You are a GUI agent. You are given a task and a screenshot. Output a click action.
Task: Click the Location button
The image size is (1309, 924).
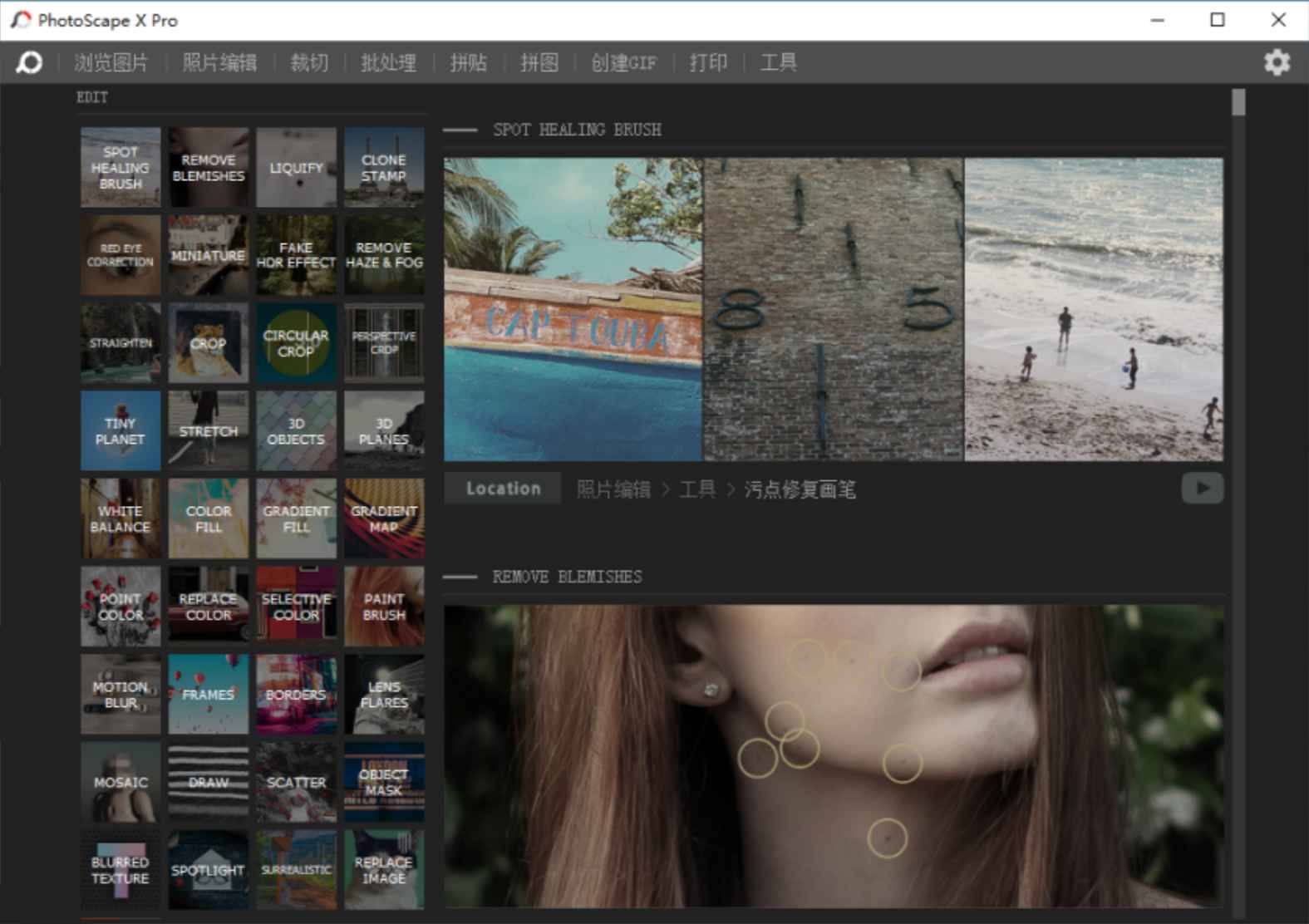[x=503, y=489]
